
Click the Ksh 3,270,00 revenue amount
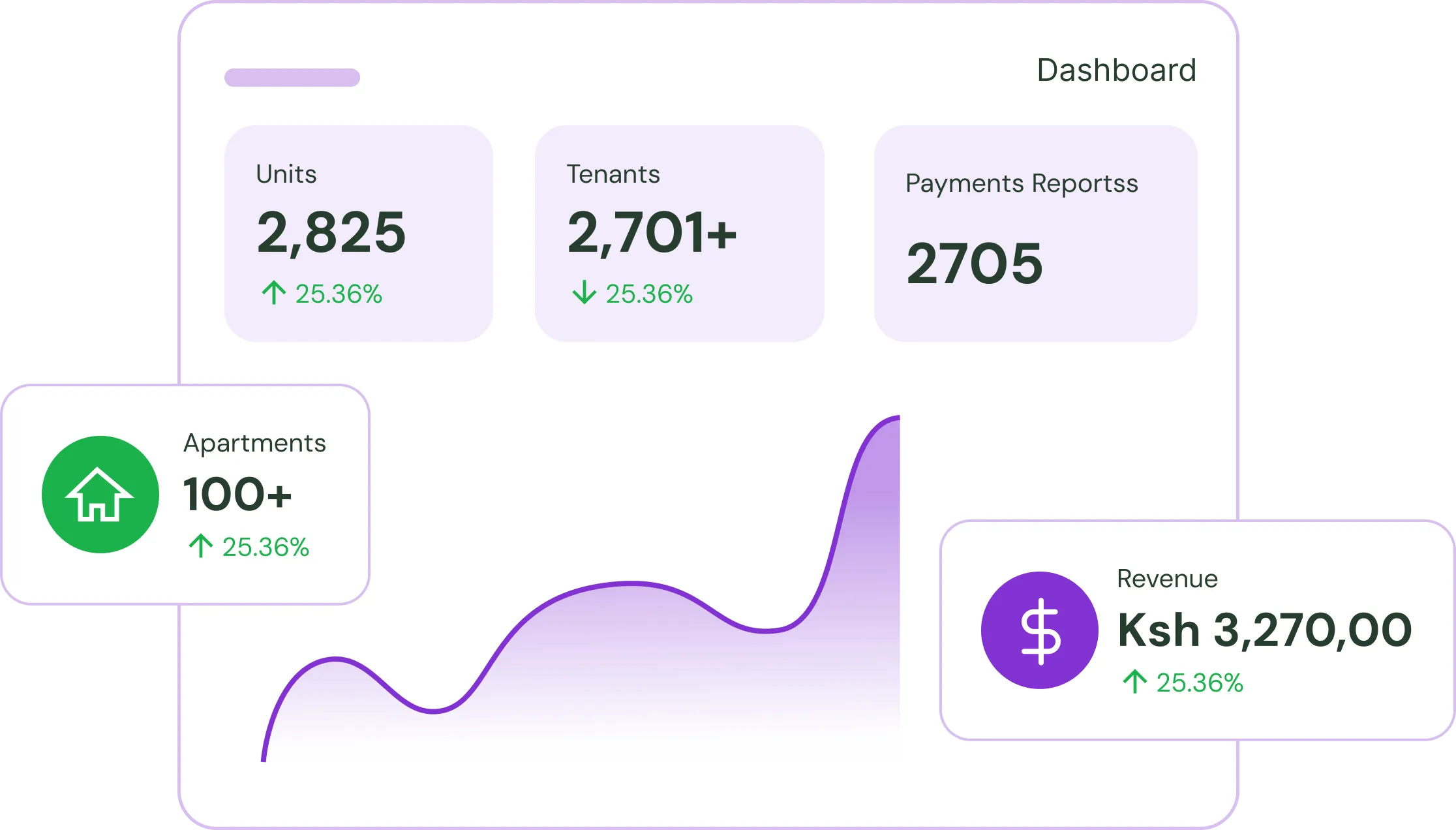1264,630
